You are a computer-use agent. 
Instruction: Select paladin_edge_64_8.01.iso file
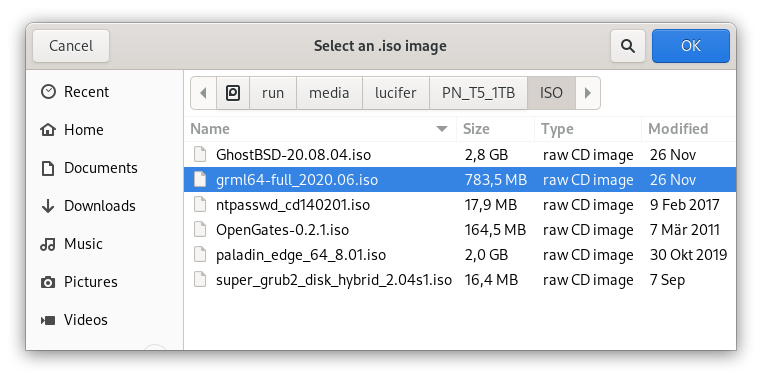click(460, 255)
